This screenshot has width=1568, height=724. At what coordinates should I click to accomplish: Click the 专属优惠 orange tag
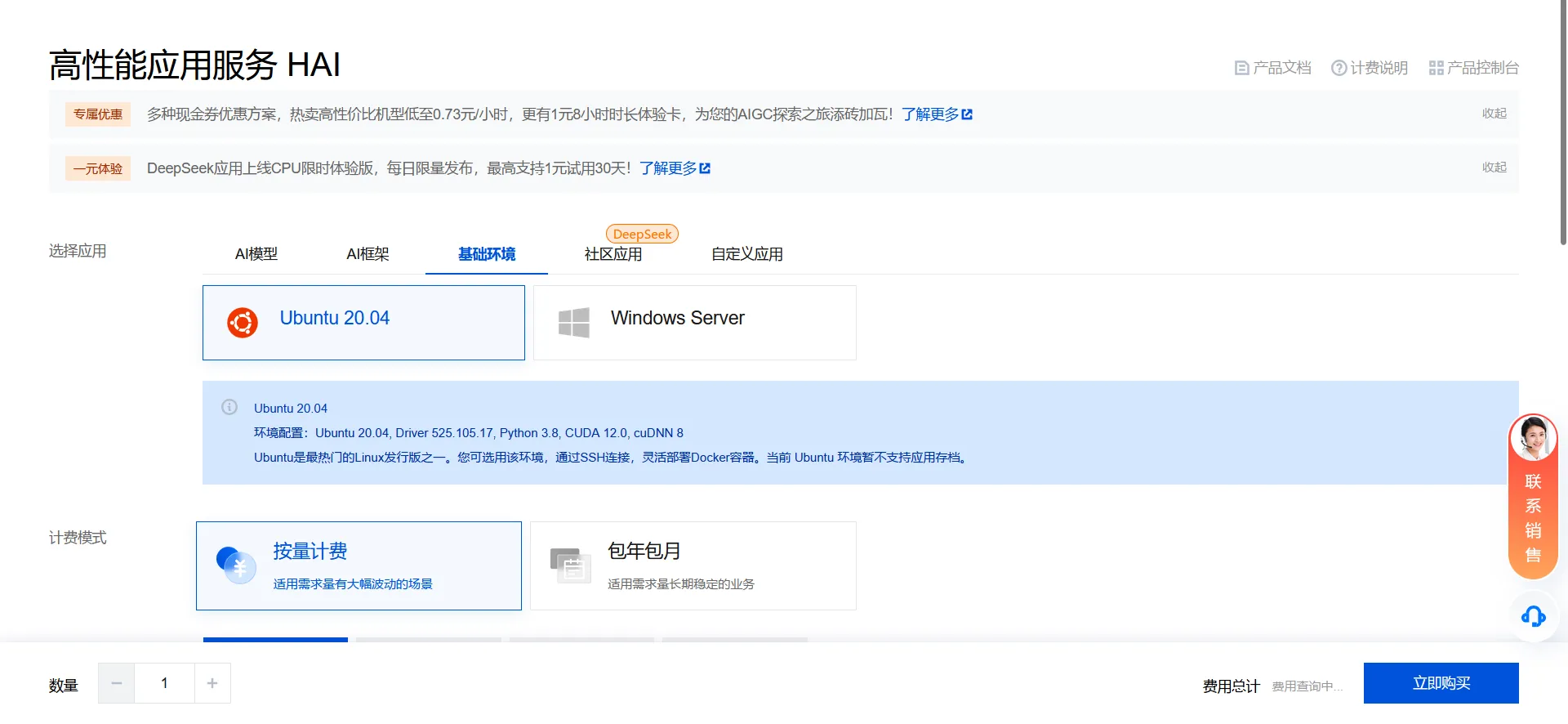pyautogui.click(x=98, y=114)
